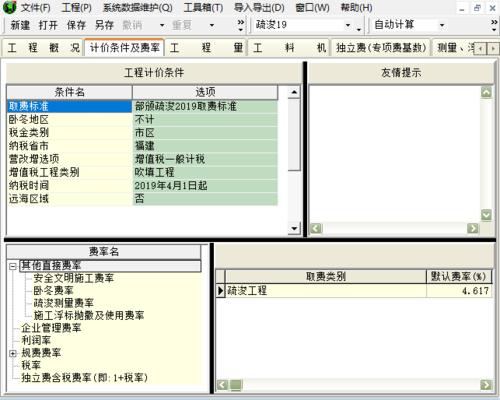Click the 打开 toolbar button
Screen dimensions: 500x400
coord(48,25)
